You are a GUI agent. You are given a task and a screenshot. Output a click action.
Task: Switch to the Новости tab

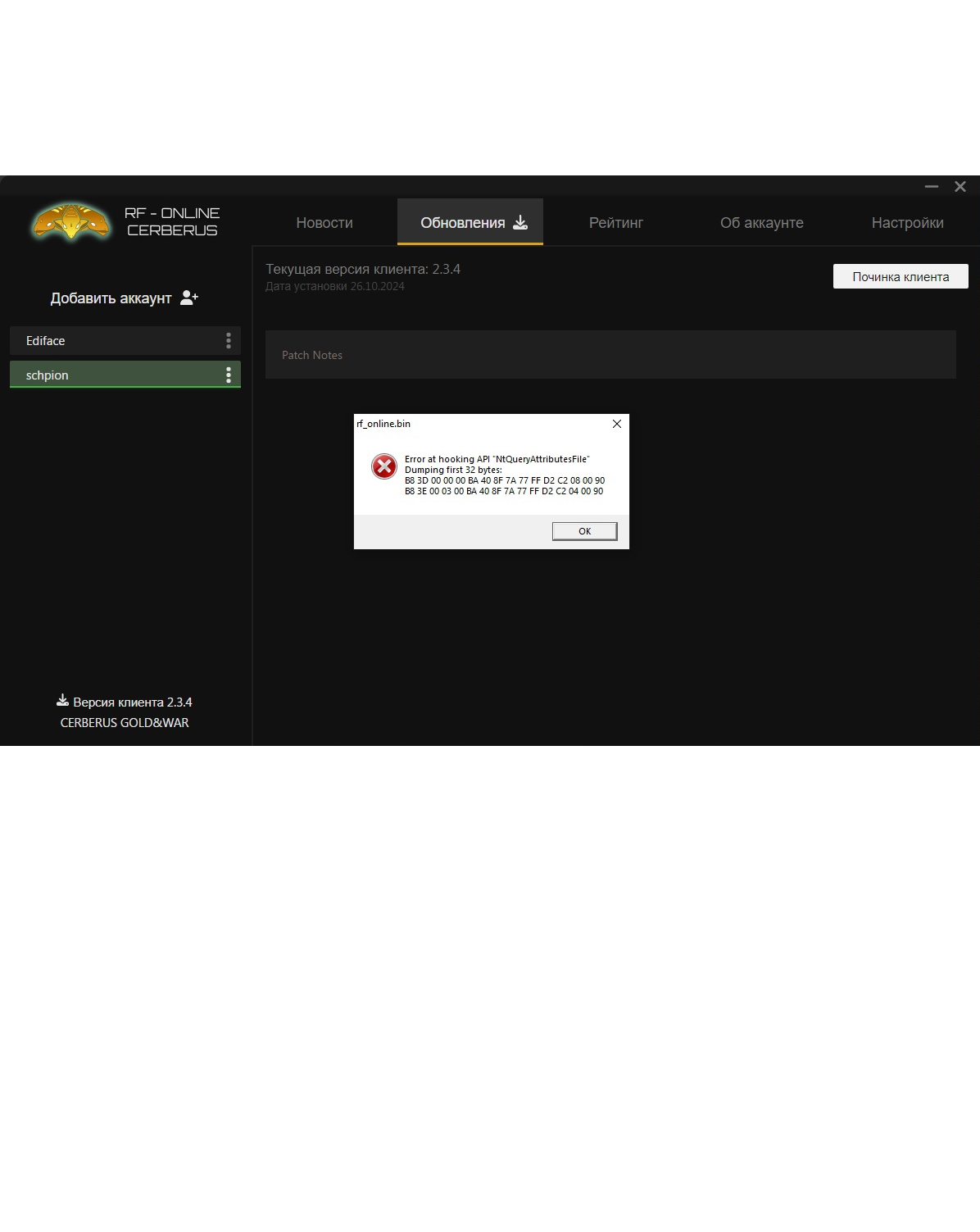324,223
